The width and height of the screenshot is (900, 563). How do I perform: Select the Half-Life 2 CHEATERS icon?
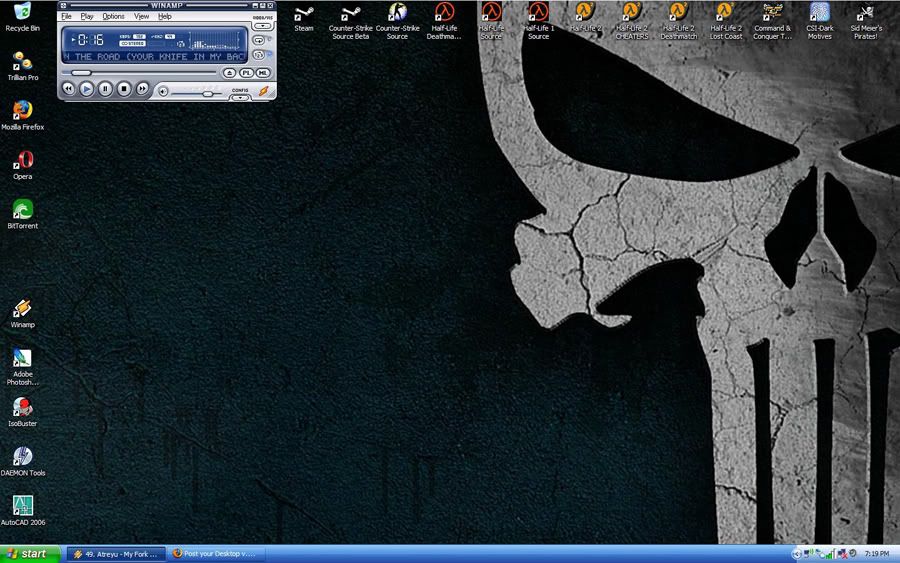tap(632, 21)
